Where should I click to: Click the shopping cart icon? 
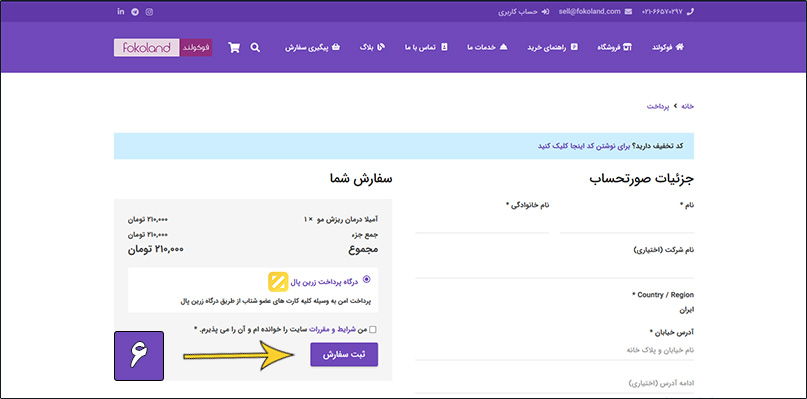tap(234, 48)
